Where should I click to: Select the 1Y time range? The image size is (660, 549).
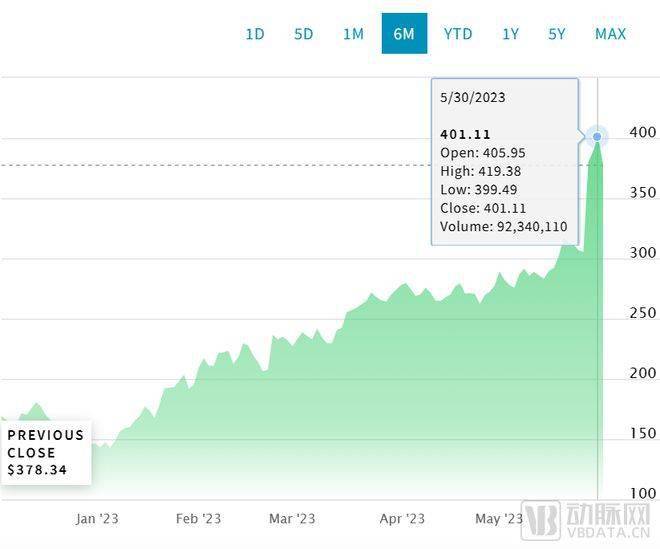pyautogui.click(x=510, y=34)
